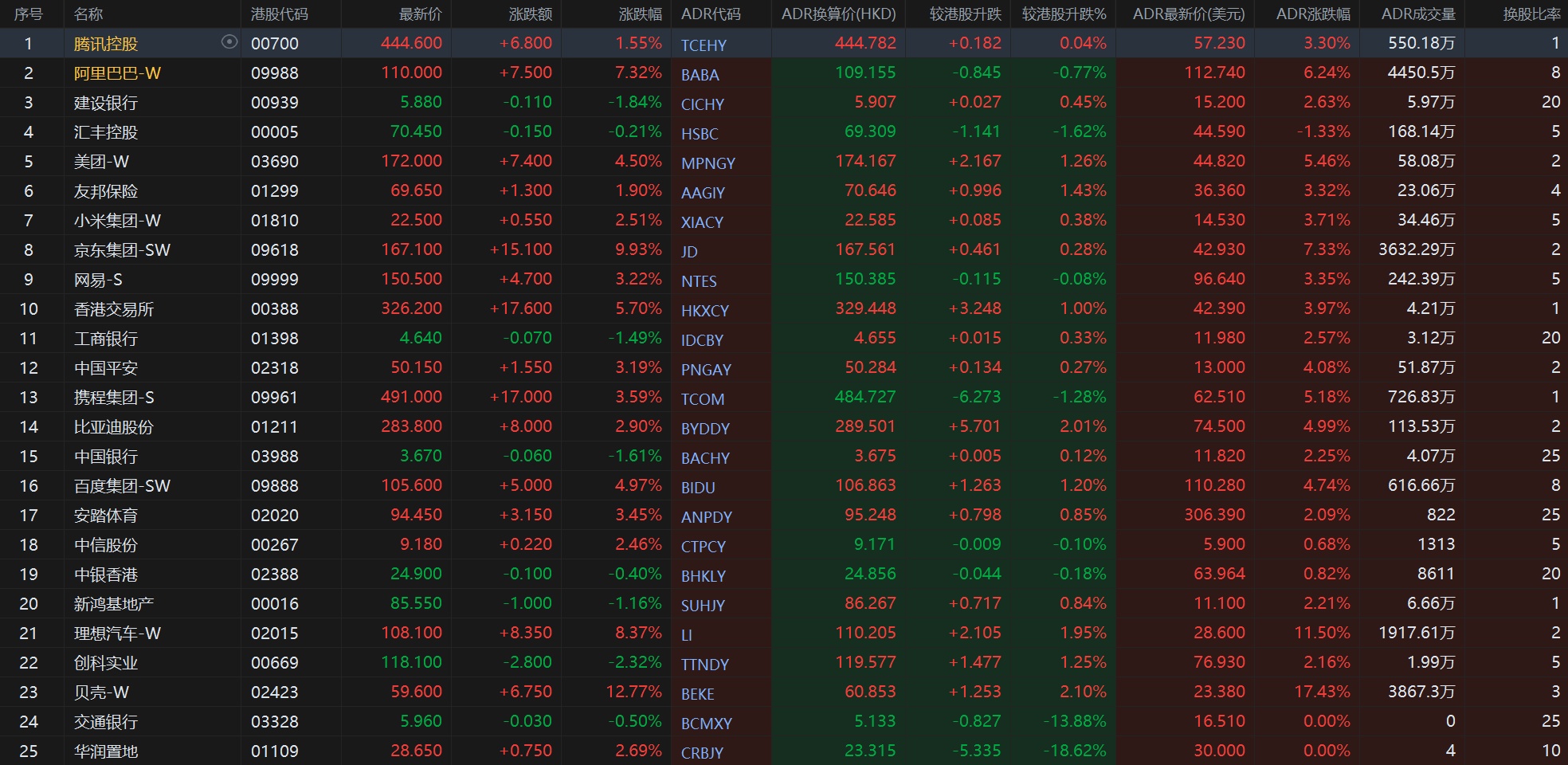
Task: Click the JD ADR code
Action: (x=689, y=252)
